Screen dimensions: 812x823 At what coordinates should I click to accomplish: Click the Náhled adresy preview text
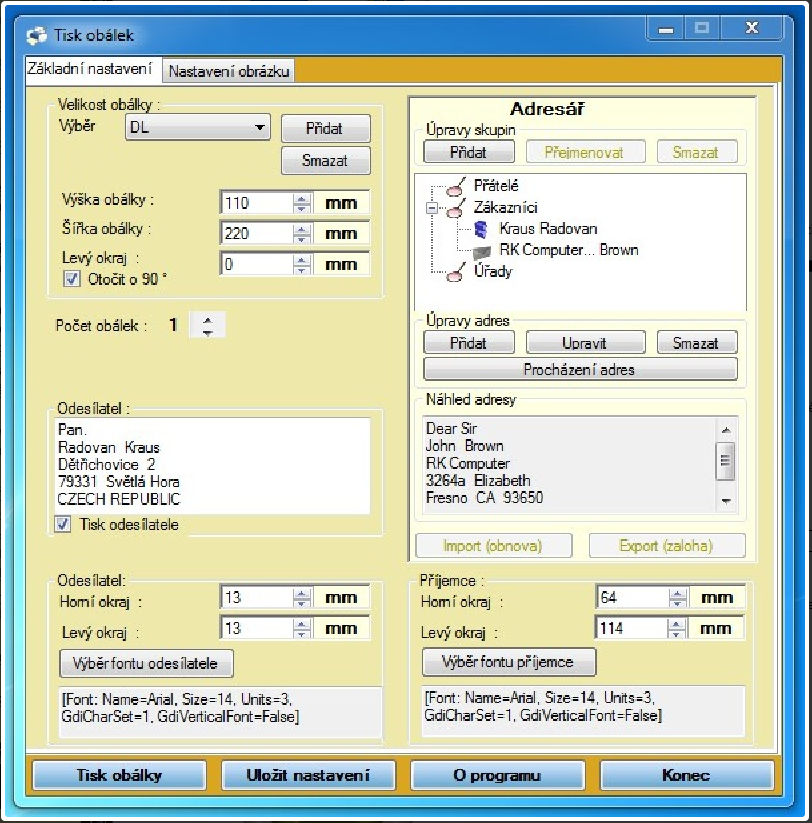click(570, 463)
